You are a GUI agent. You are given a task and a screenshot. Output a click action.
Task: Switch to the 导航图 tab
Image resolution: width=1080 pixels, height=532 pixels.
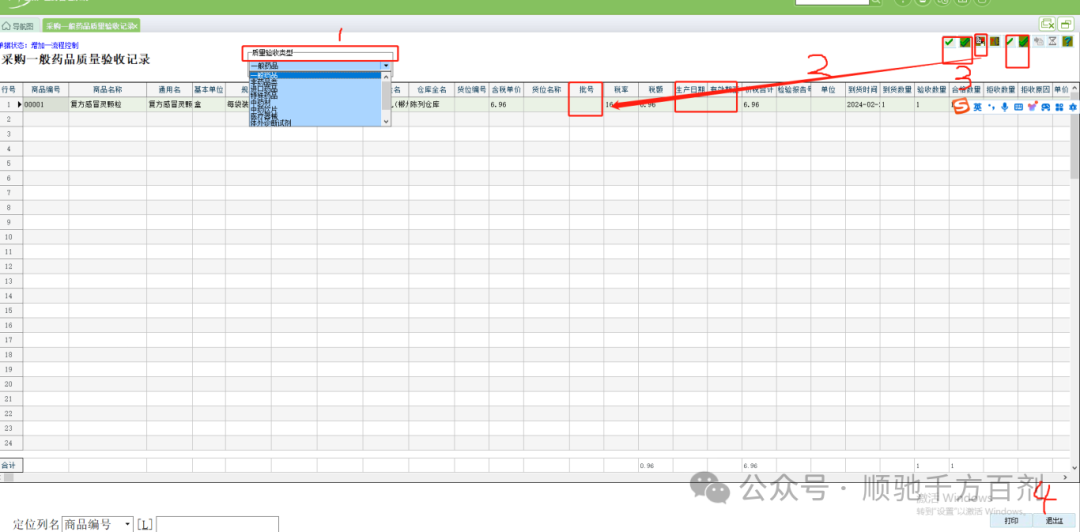(x=18, y=25)
